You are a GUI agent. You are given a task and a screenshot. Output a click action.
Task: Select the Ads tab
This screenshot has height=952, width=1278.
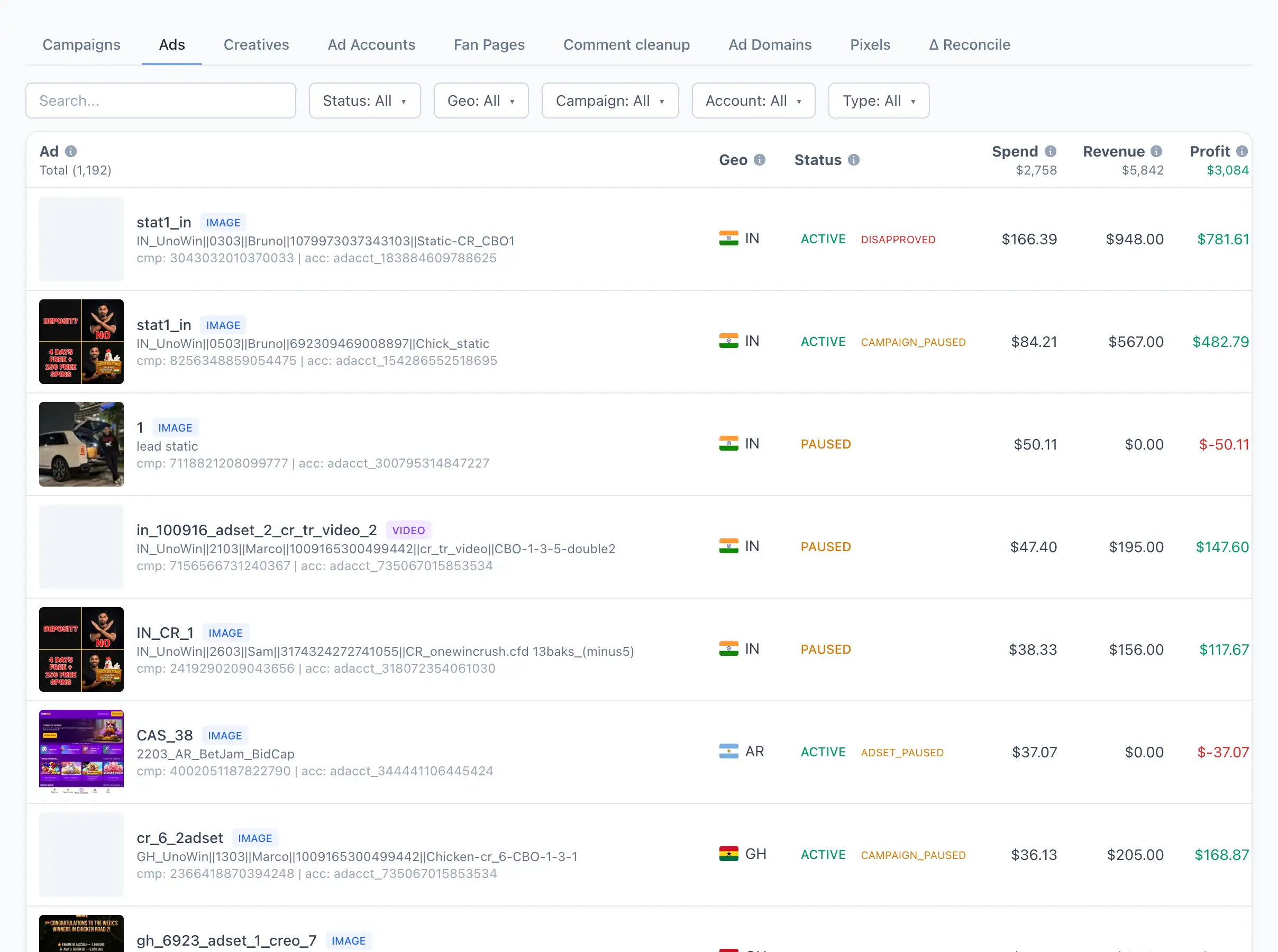point(172,45)
